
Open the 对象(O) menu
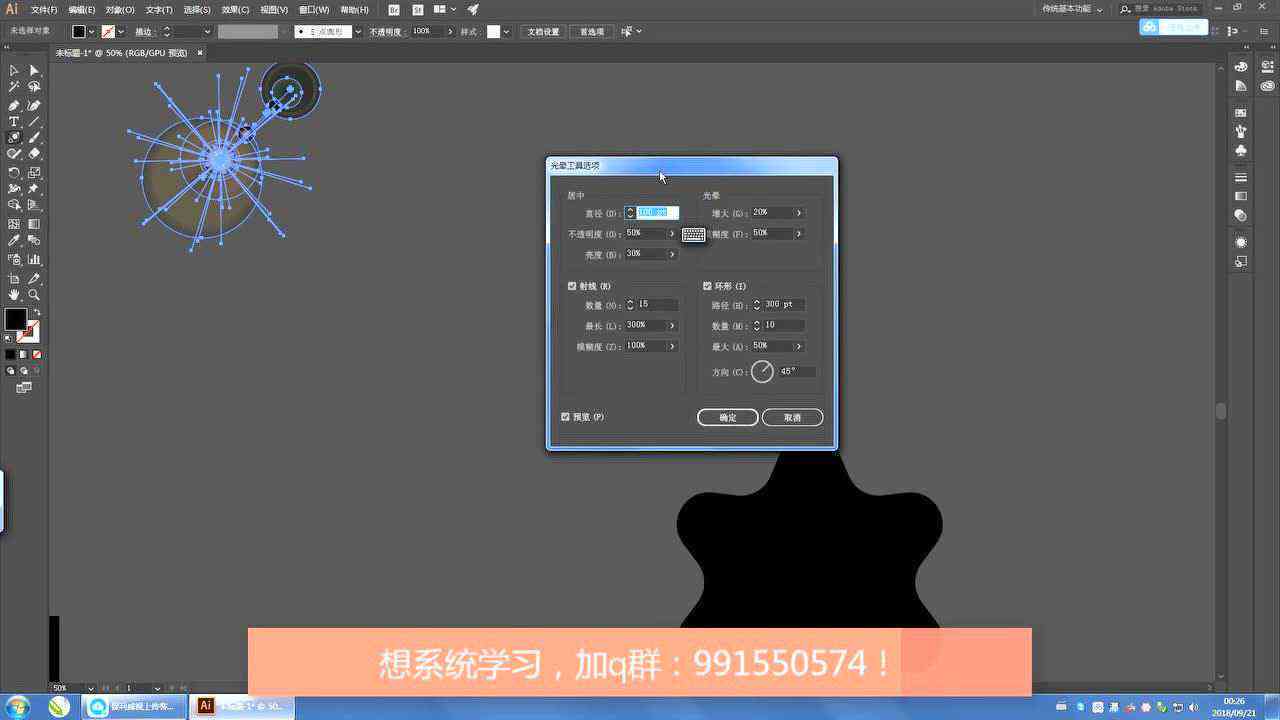pos(120,9)
